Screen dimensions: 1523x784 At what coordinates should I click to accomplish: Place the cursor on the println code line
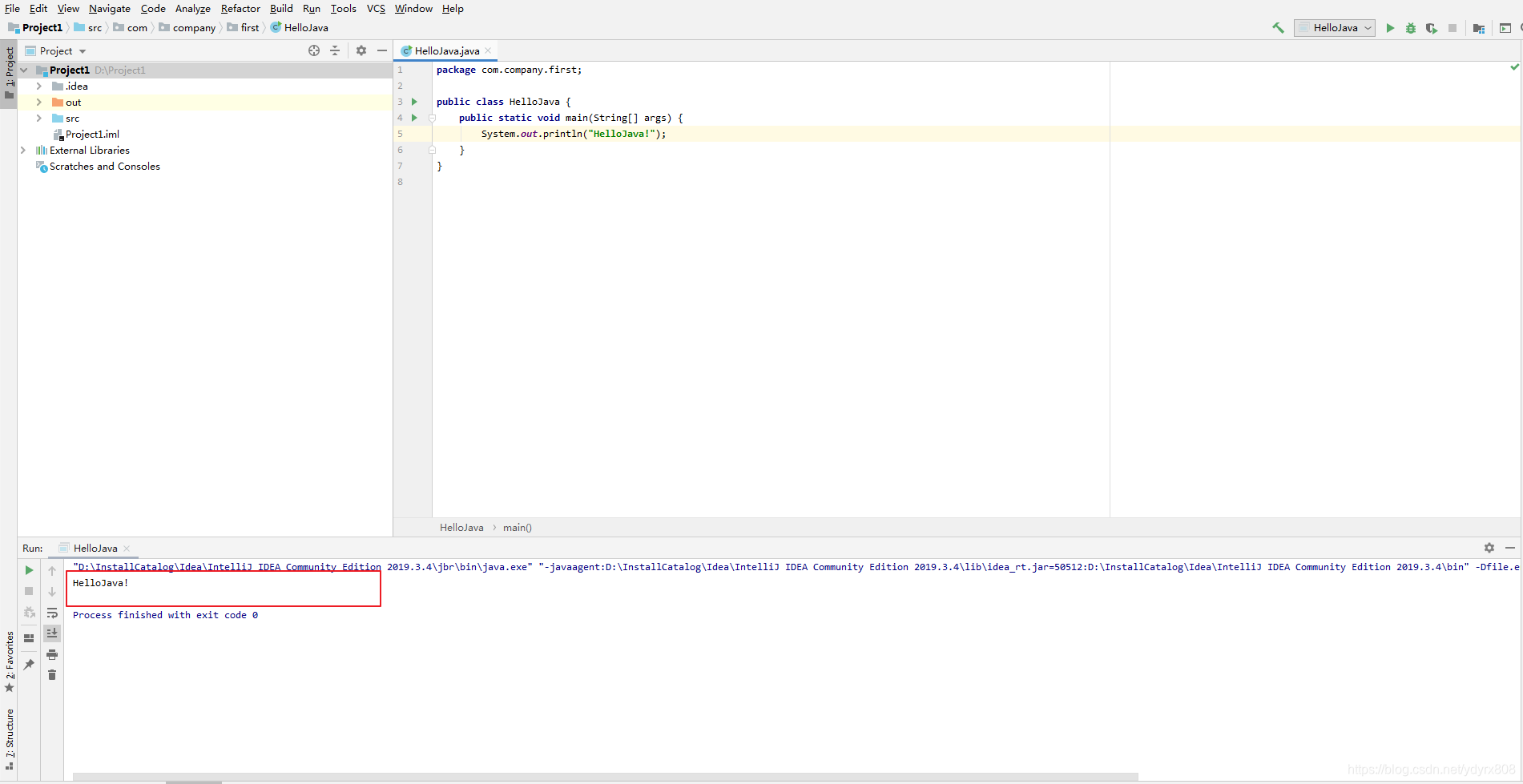pos(573,134)
